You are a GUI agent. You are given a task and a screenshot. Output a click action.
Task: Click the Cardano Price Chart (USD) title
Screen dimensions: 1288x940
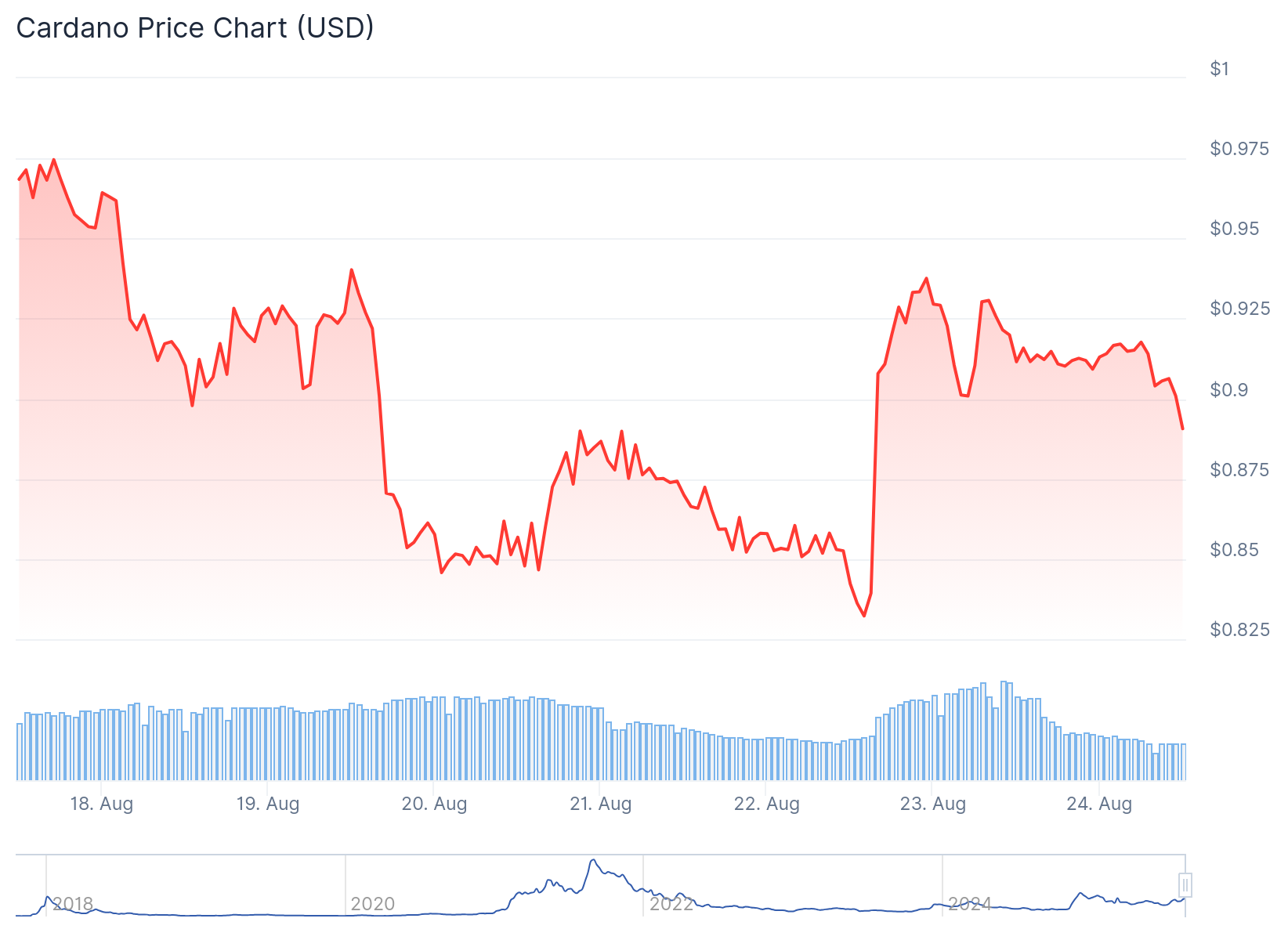[x=195, y=28]
